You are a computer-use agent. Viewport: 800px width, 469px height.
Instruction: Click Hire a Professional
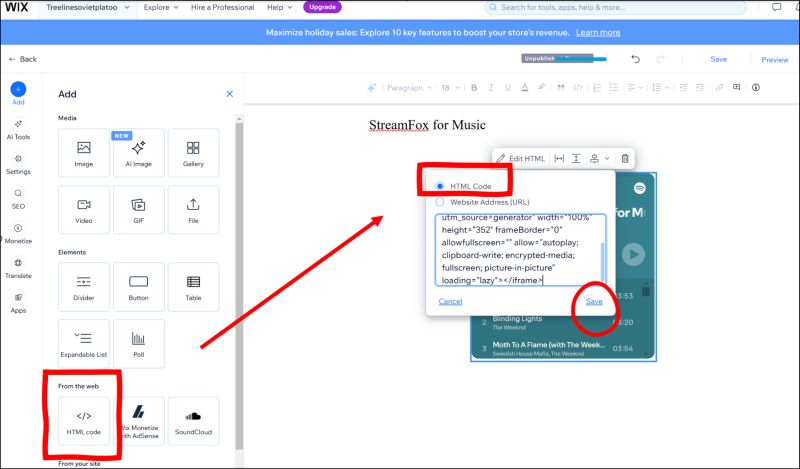(222, 8)
